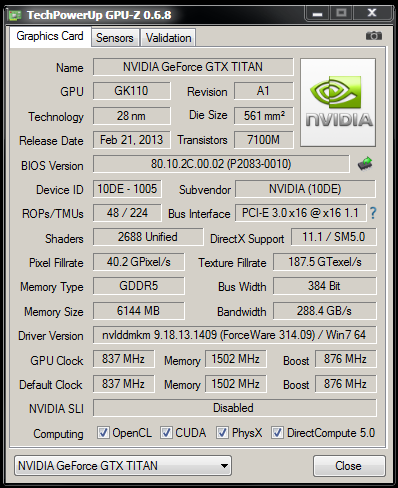Minimize the GPU-Z window
The image size is (398, 488).
[x=317, y=14]
